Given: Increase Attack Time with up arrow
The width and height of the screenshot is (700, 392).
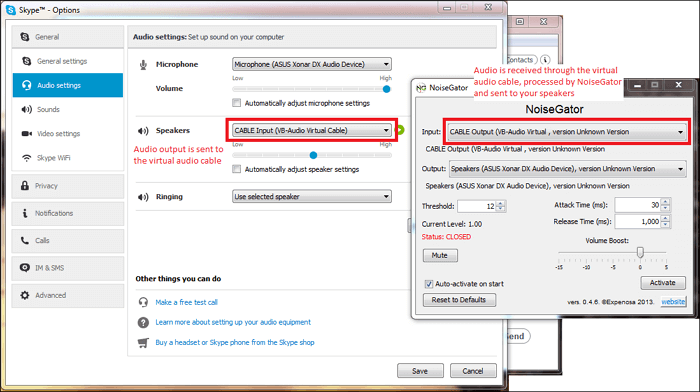Looking at the screenshot, I should pyautogui.click(x=665, y=202).
